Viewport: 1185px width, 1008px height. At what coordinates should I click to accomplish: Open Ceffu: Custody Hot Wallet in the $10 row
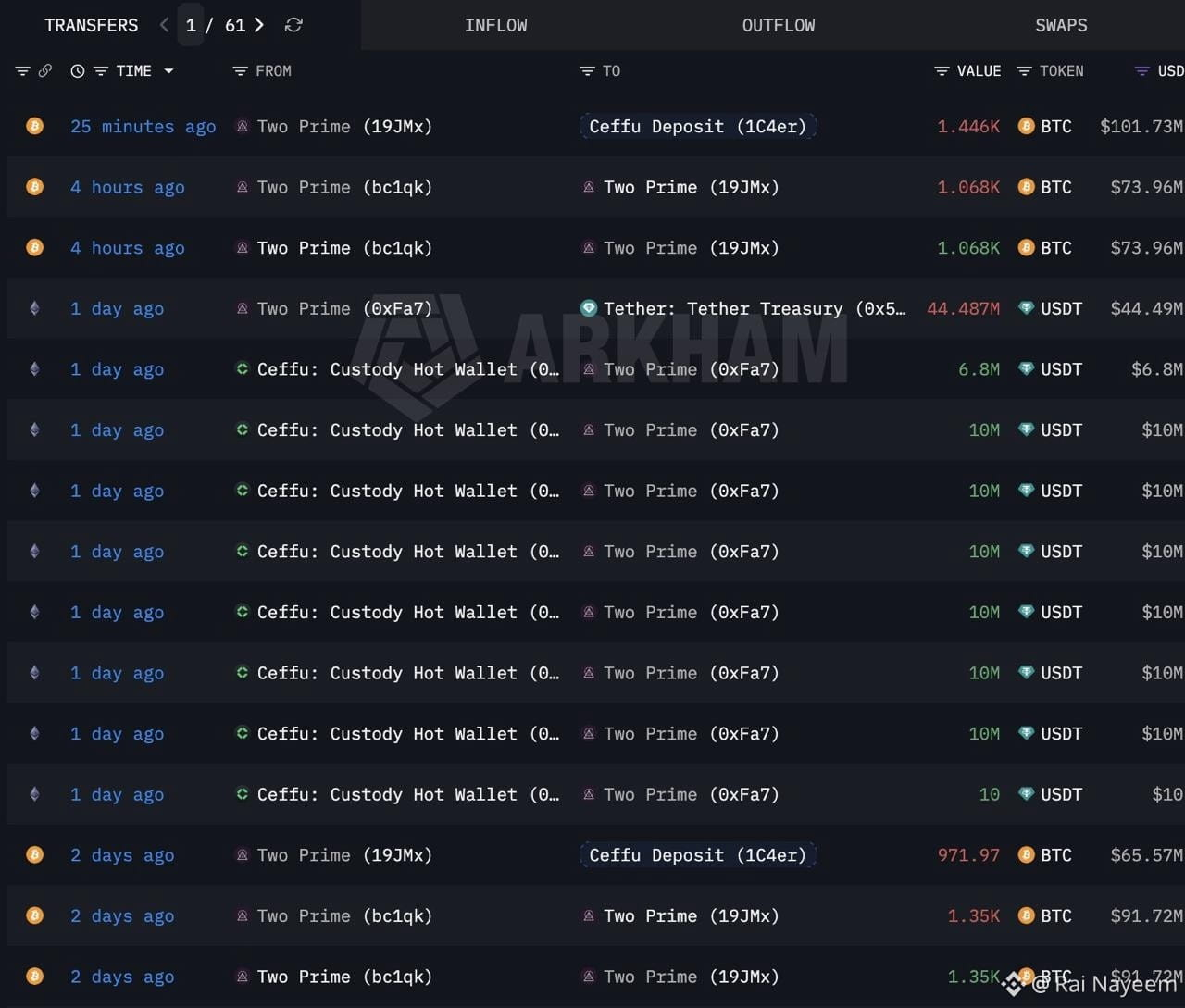click(408, 795)
